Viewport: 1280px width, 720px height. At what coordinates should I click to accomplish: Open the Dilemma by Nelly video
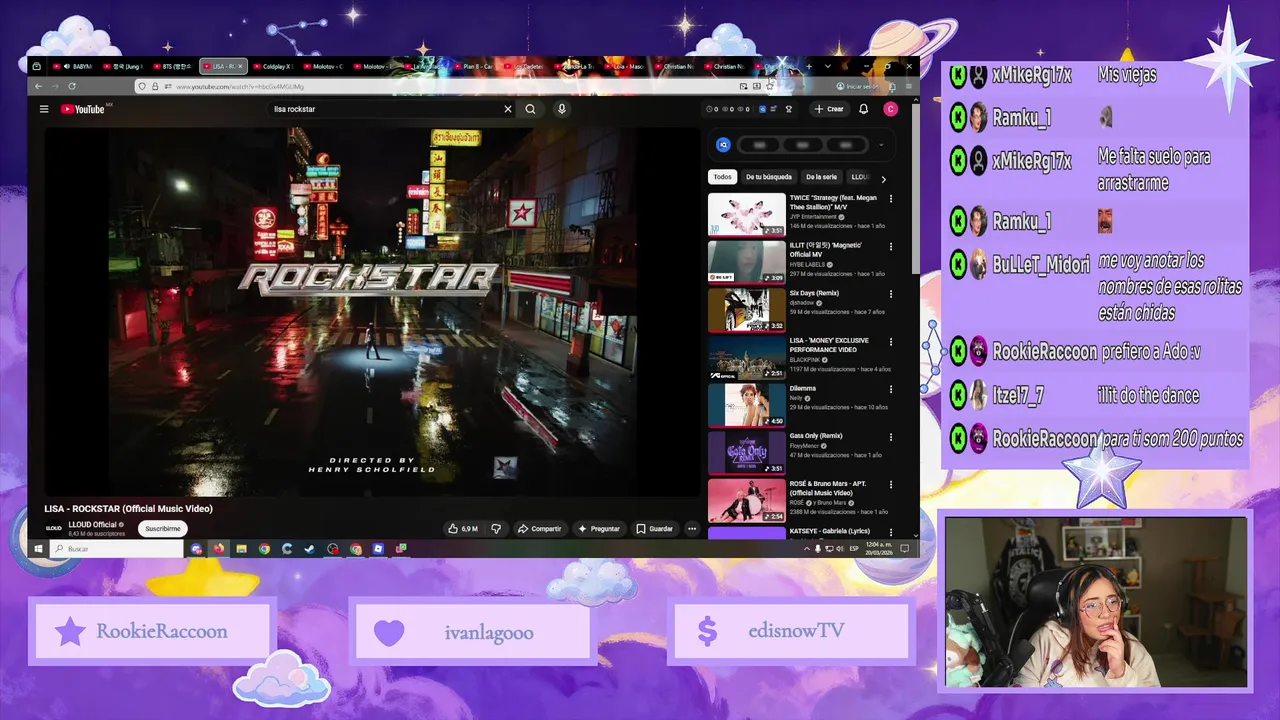click(x=747, y=405)
